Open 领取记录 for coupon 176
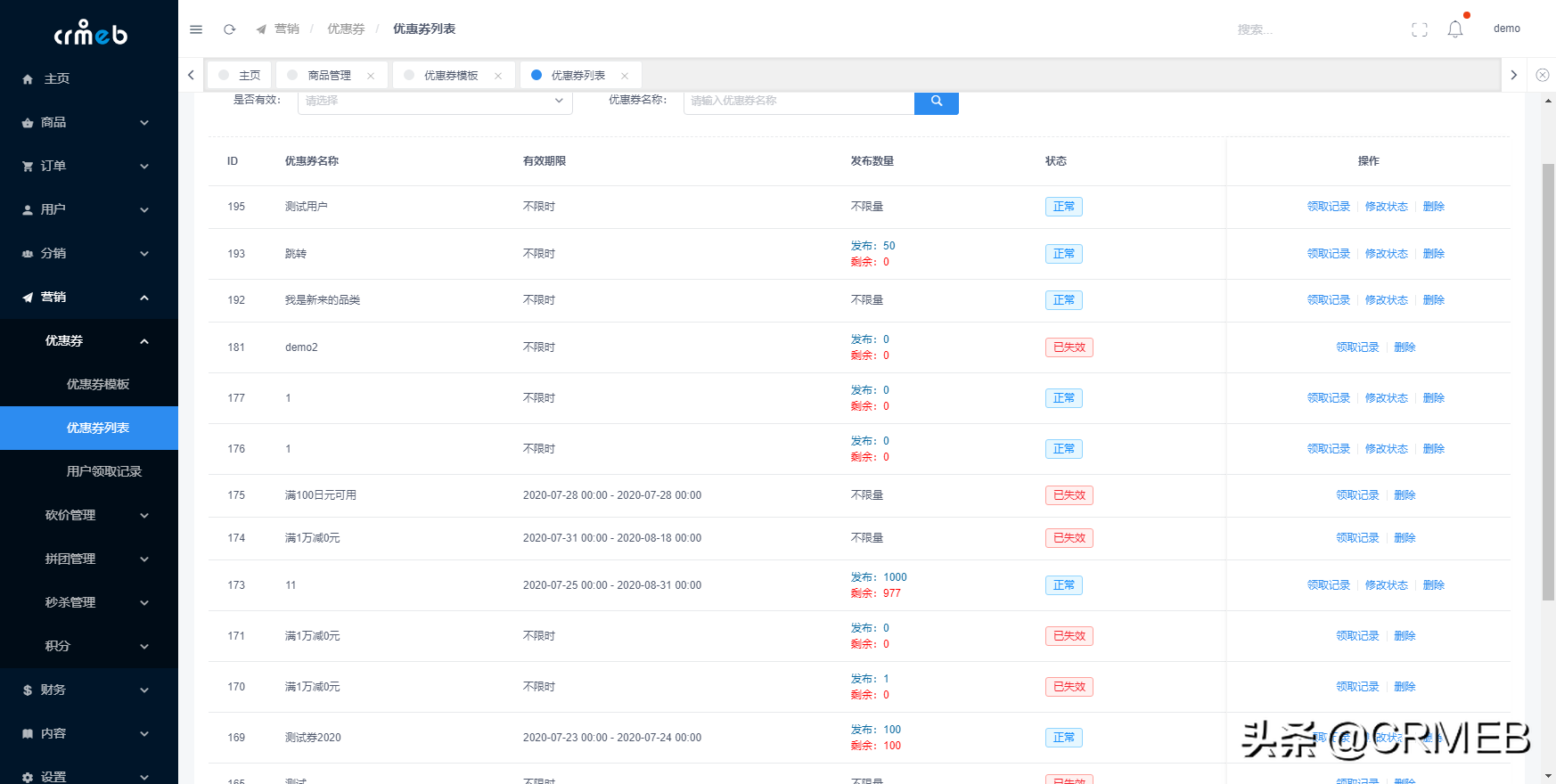Screen dimensions: 1556x784 pyautogui.click(x=1328, y=449)
